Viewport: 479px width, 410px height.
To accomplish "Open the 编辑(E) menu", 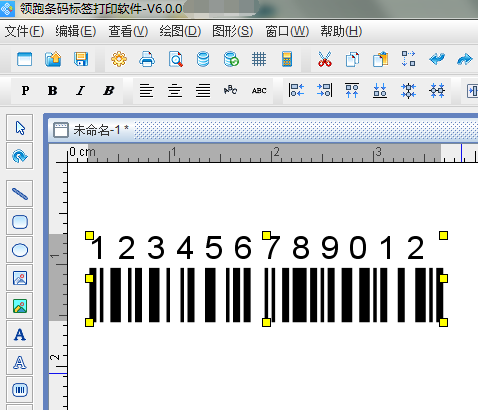I will [76, 32].
